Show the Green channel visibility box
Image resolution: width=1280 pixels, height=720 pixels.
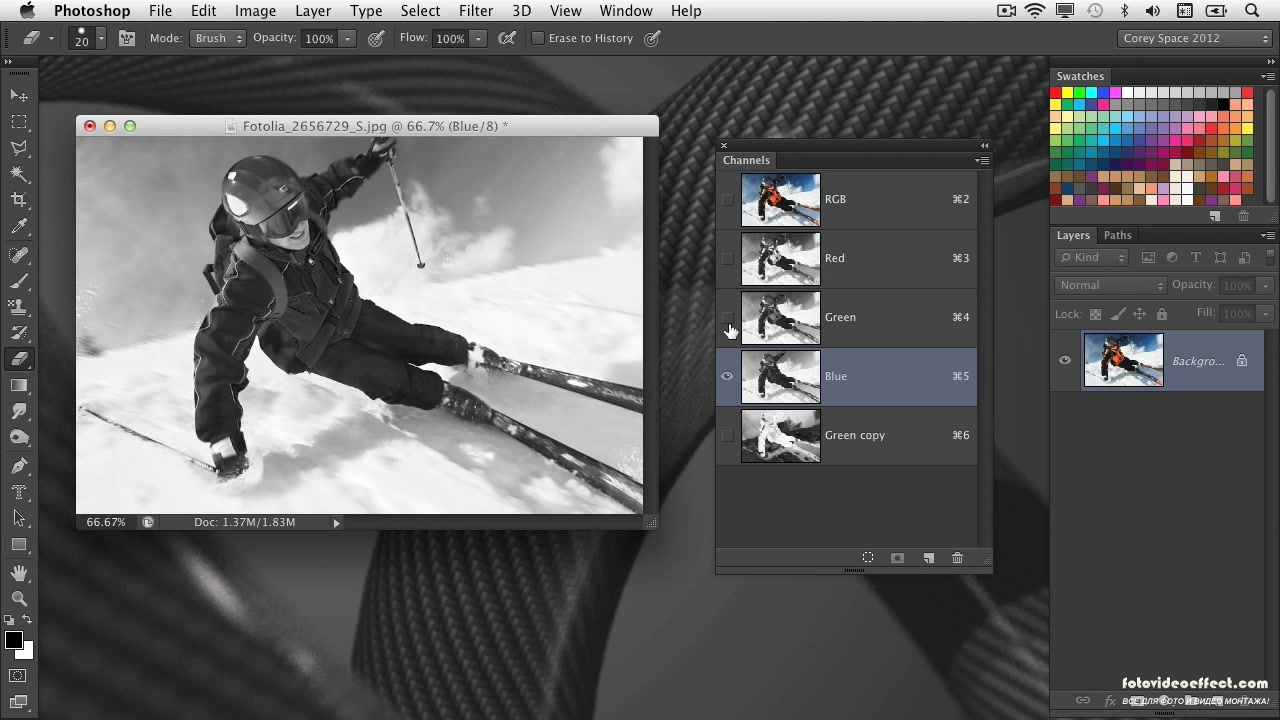coord(727,317)
